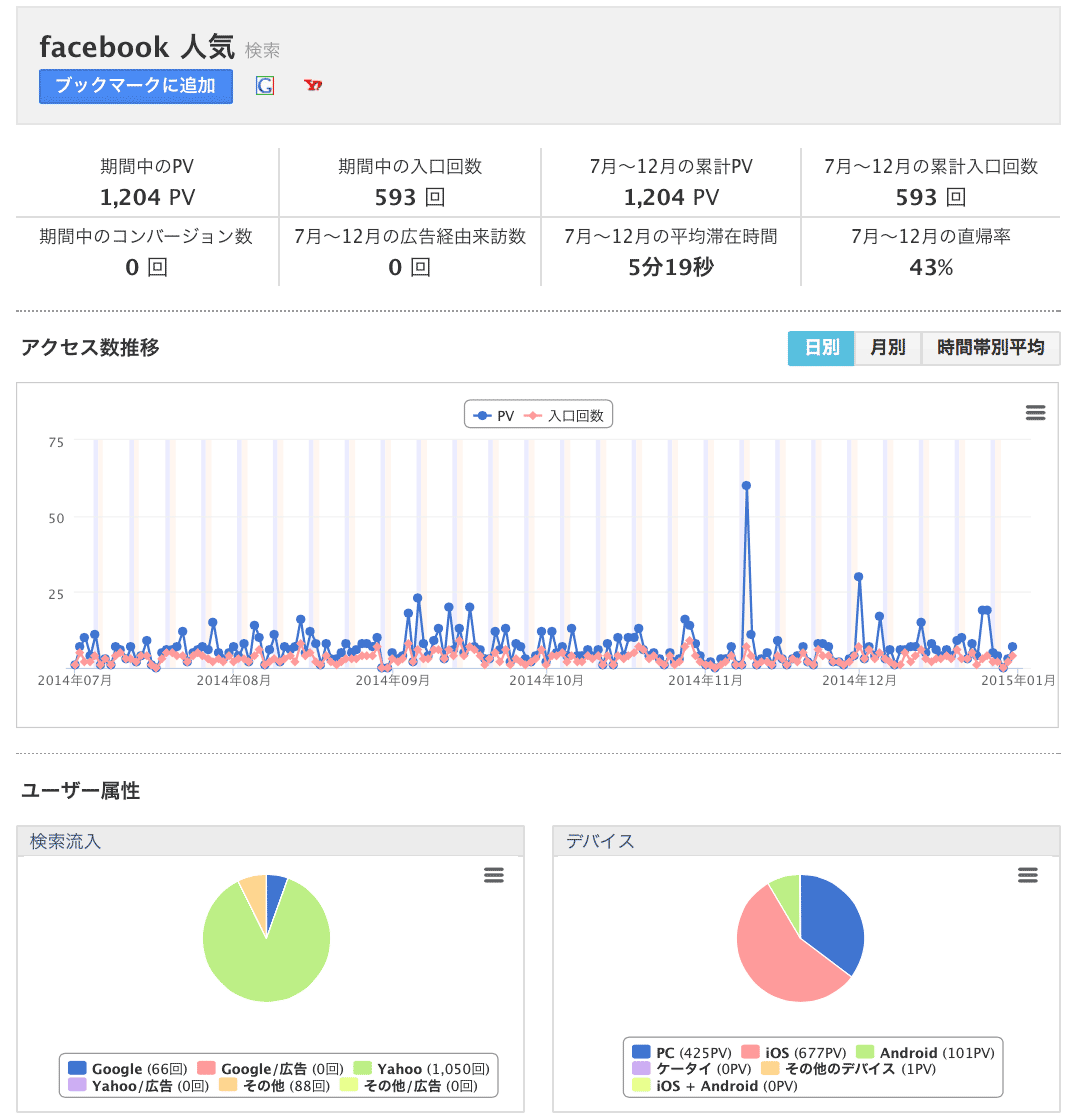Toggle Google/広告 (0回) legend item
Viewport: 1090px width, 1120px height.
pyautogui.click(x=271, y=1069)
